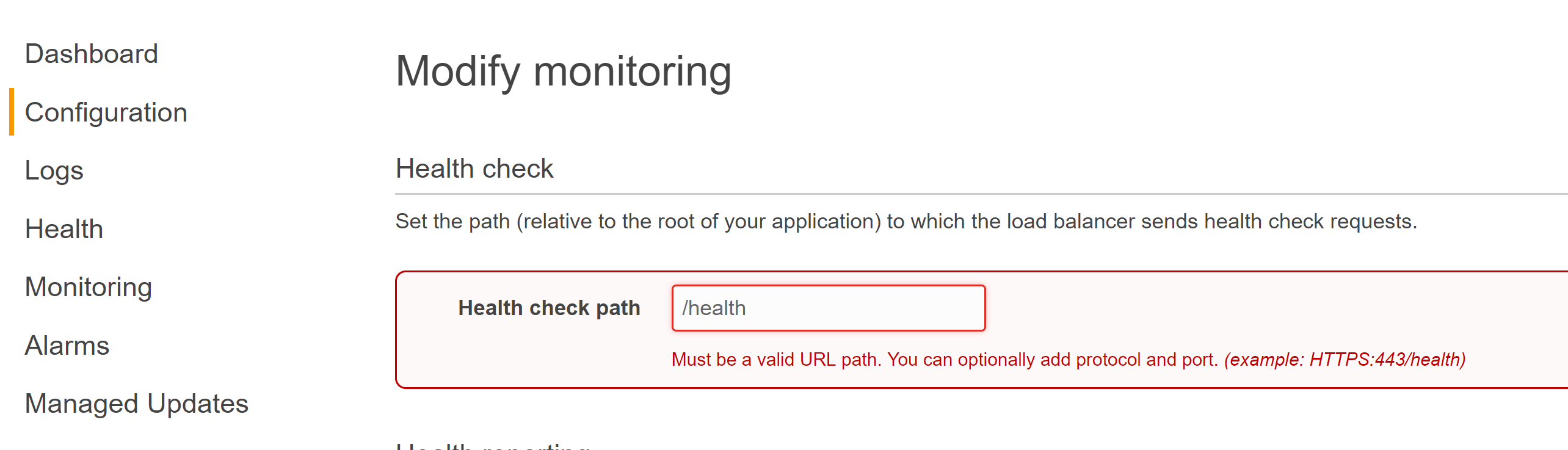
Task: Click the Health check path label
Action: click(x=549, y=308)
